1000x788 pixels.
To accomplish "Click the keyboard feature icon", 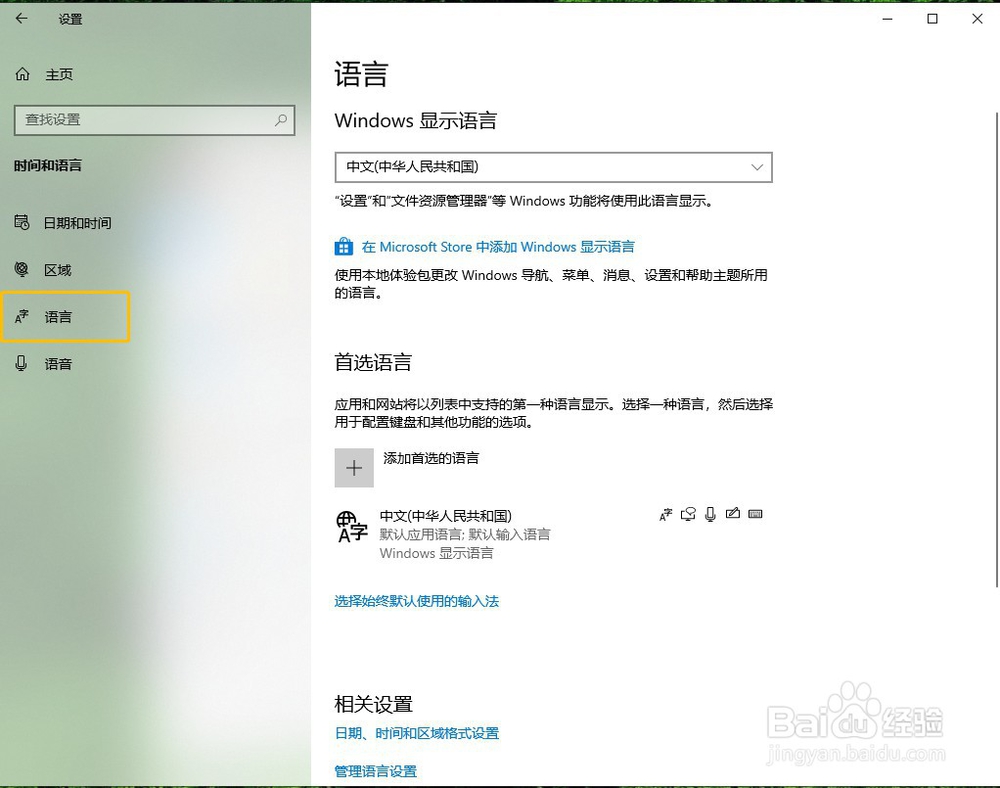I will [x=755, y=514].
